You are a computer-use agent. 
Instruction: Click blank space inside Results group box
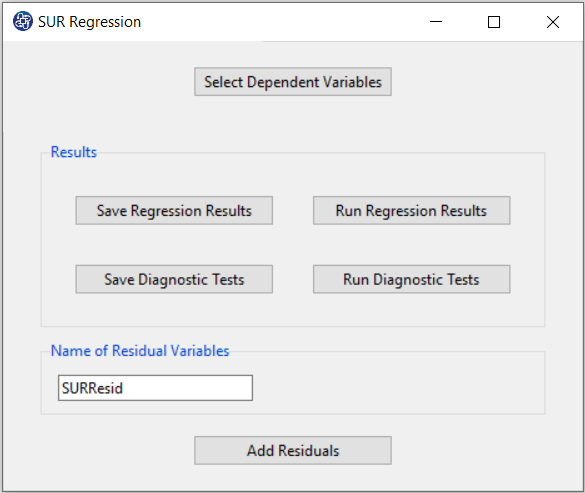(293, 244)
